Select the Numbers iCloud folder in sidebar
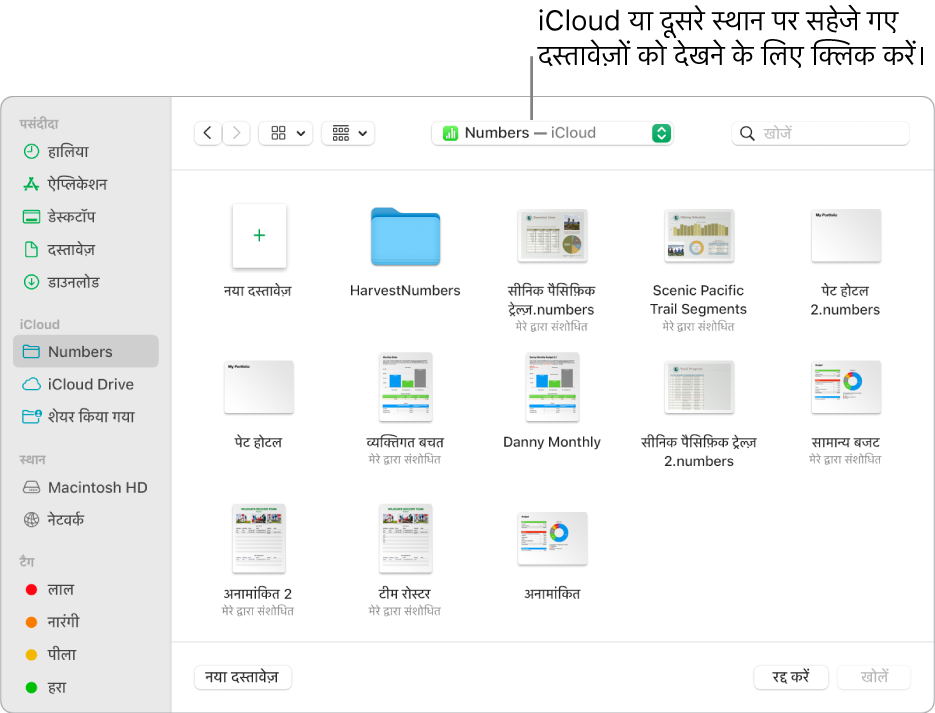Screen dimensions: 935x713 (86, 351)
